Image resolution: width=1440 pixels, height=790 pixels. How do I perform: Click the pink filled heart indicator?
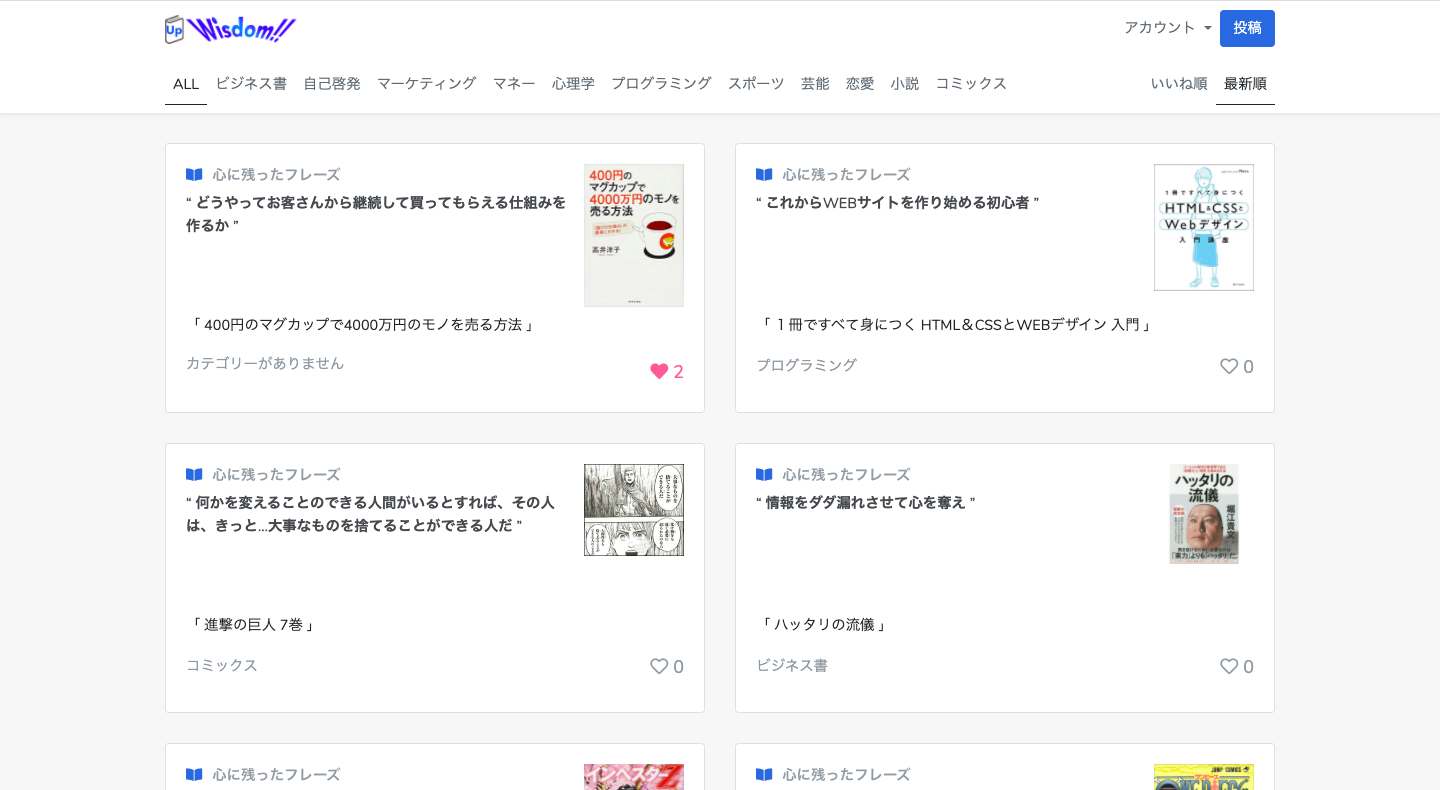click(x=660, y=370)
